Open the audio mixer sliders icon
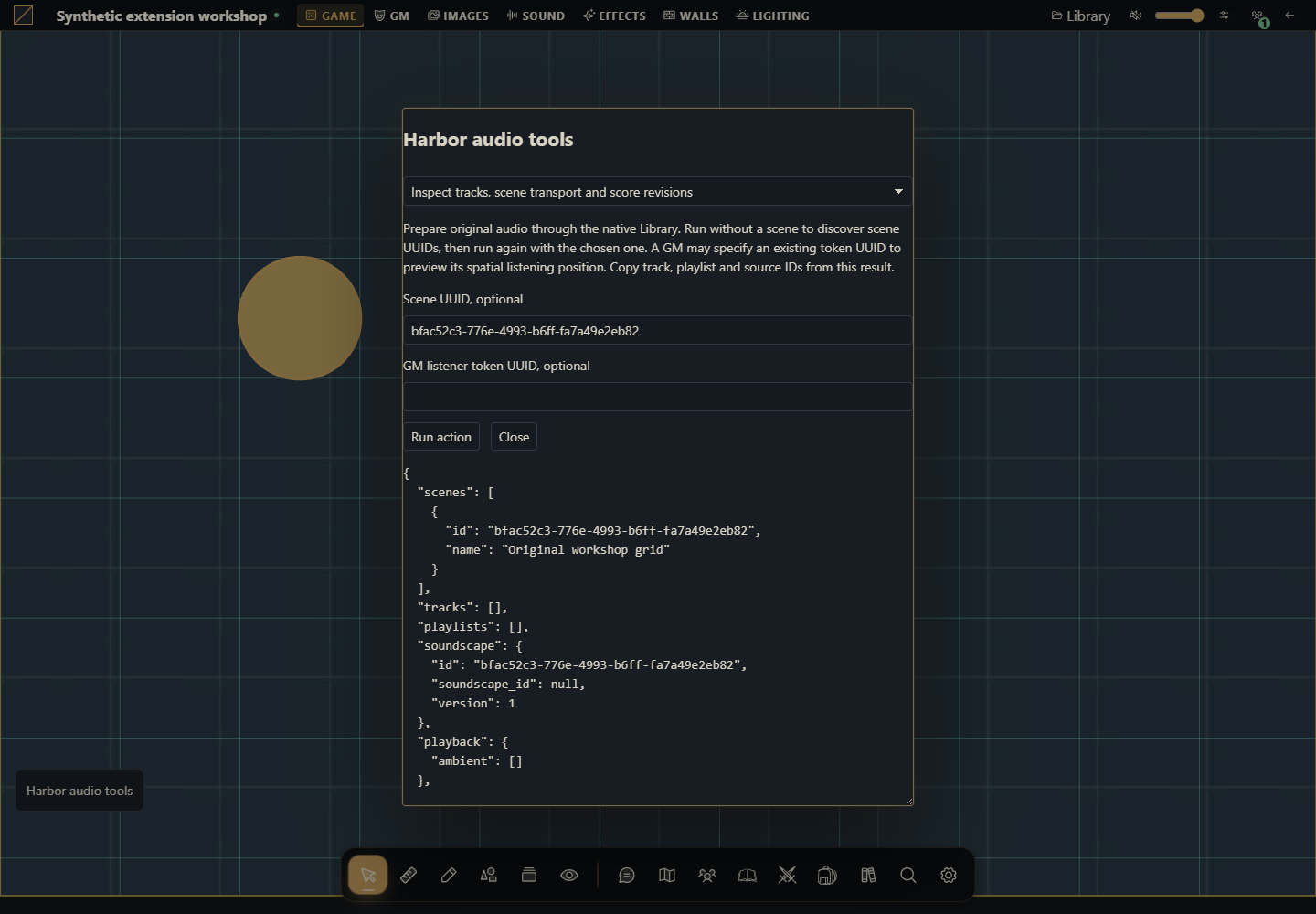Image resolution: width=1316 pixels, height=914 pixels. (x=1224, y=16)
